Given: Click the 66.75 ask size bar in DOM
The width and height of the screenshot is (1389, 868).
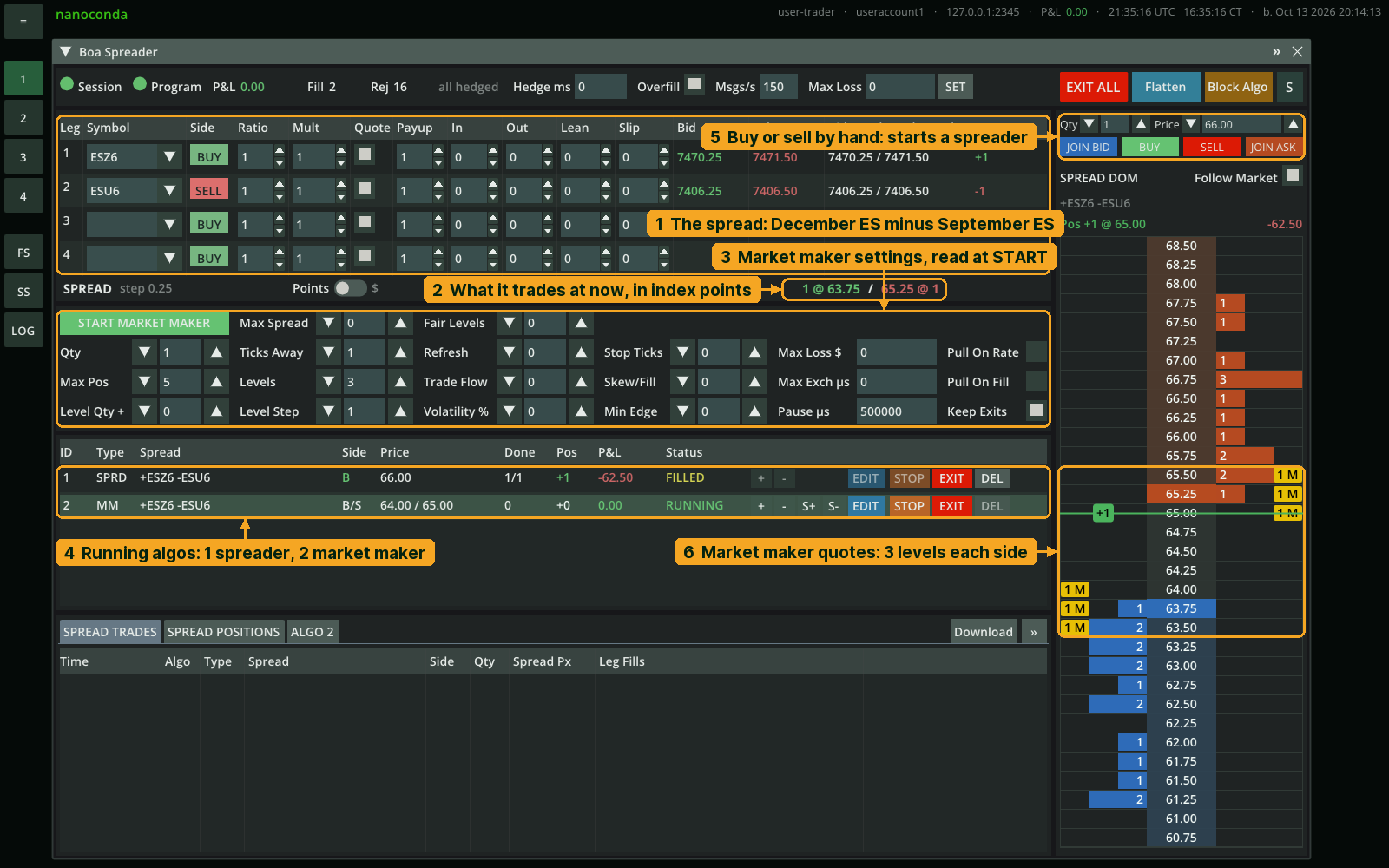Looking at the screenshot, I should [x=1259, y=379].
